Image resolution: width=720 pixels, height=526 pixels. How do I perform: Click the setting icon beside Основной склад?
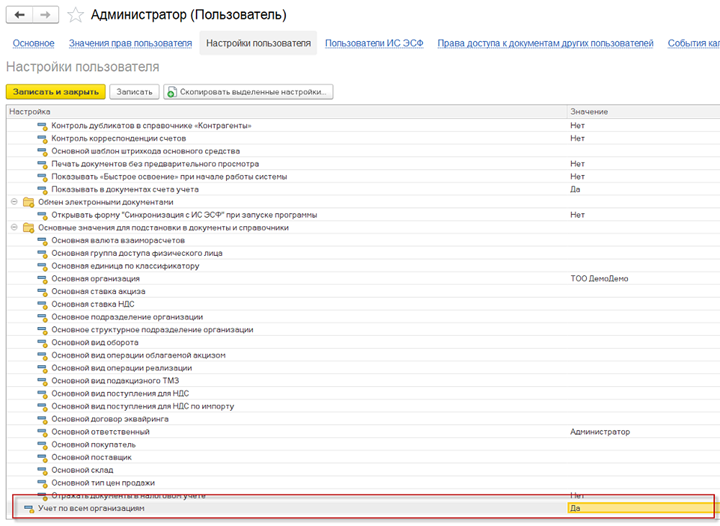[x=42, y=470]
